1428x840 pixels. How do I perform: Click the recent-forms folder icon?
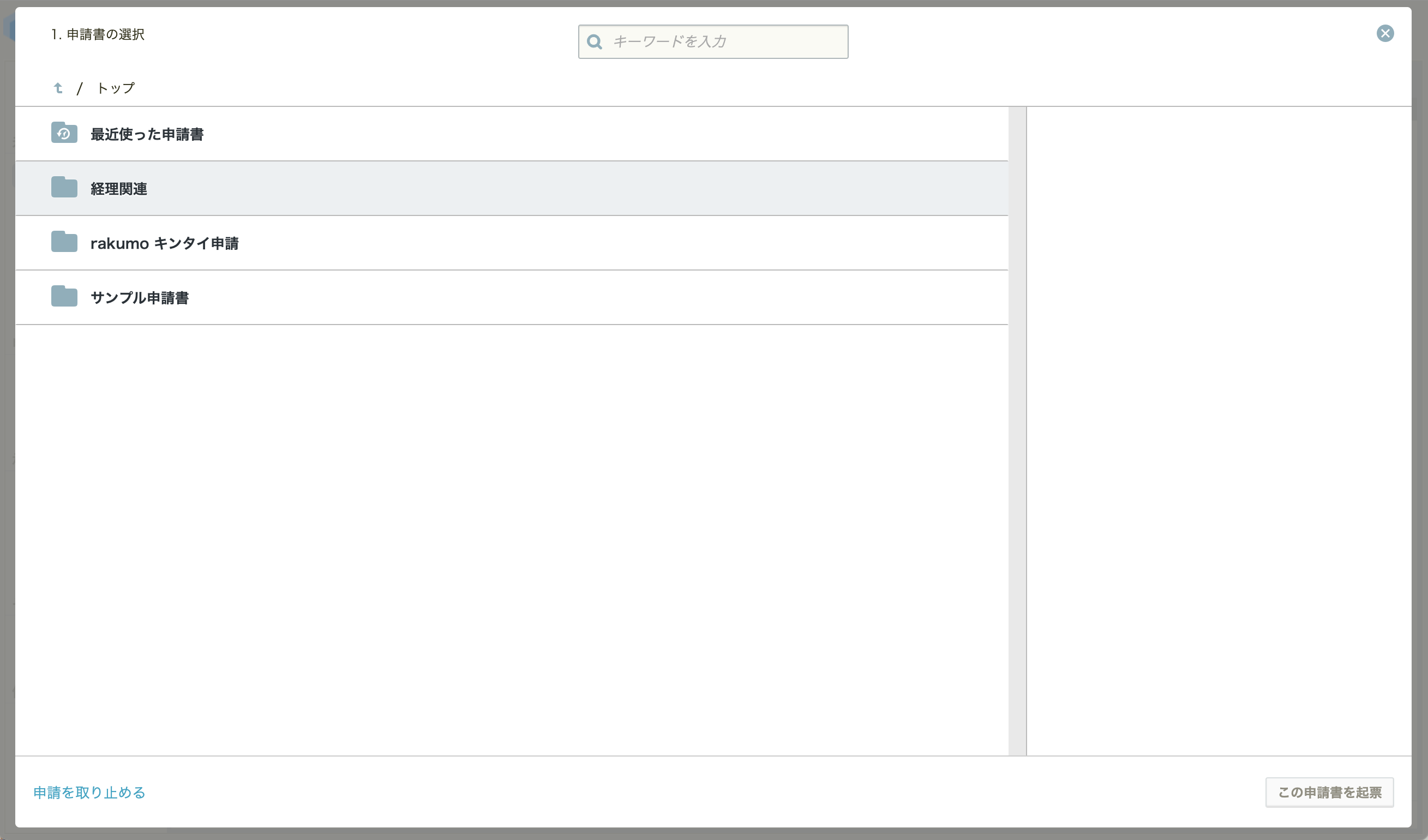(64, 133)
